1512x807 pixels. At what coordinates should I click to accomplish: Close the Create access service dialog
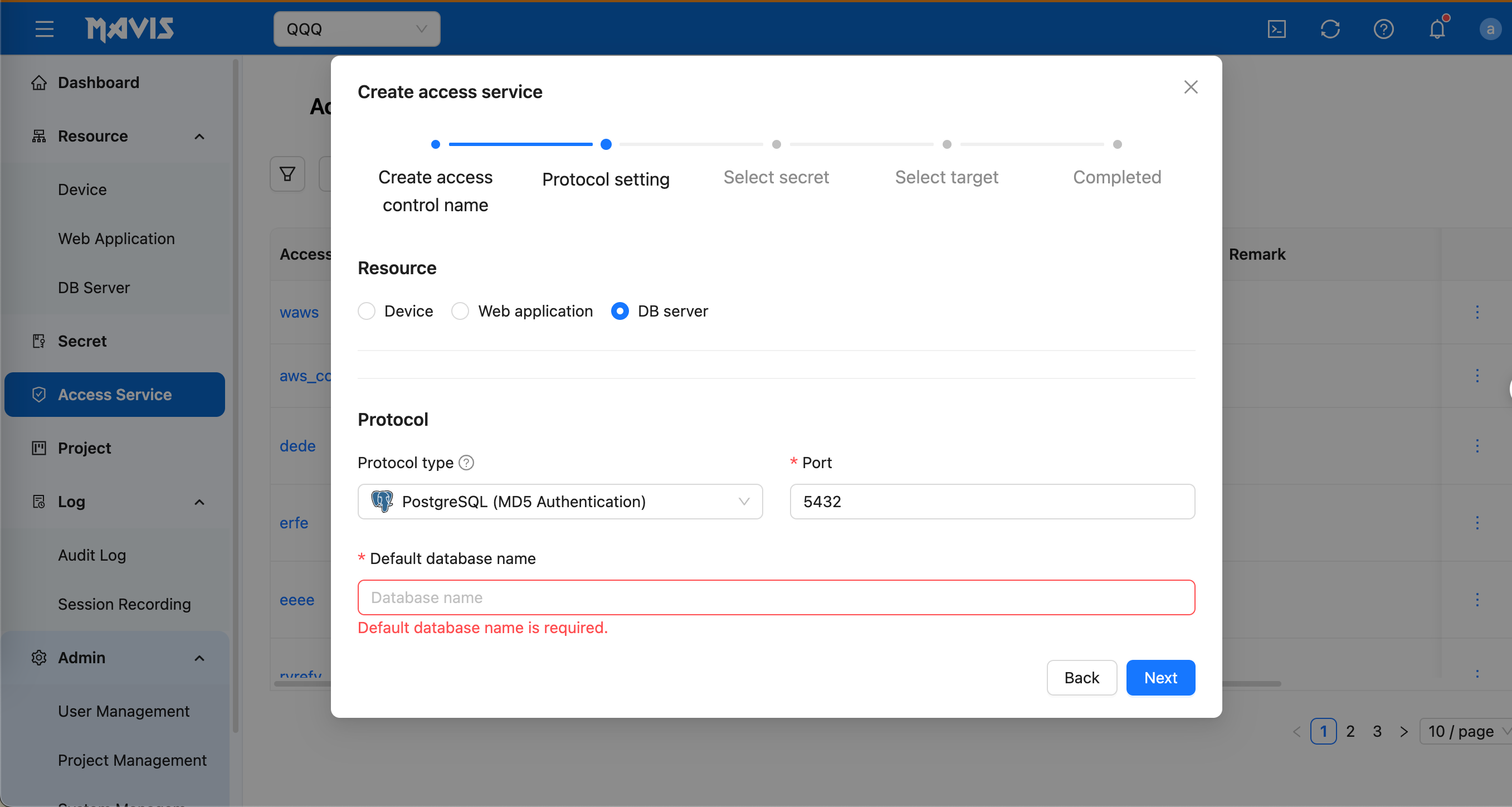1191,87
